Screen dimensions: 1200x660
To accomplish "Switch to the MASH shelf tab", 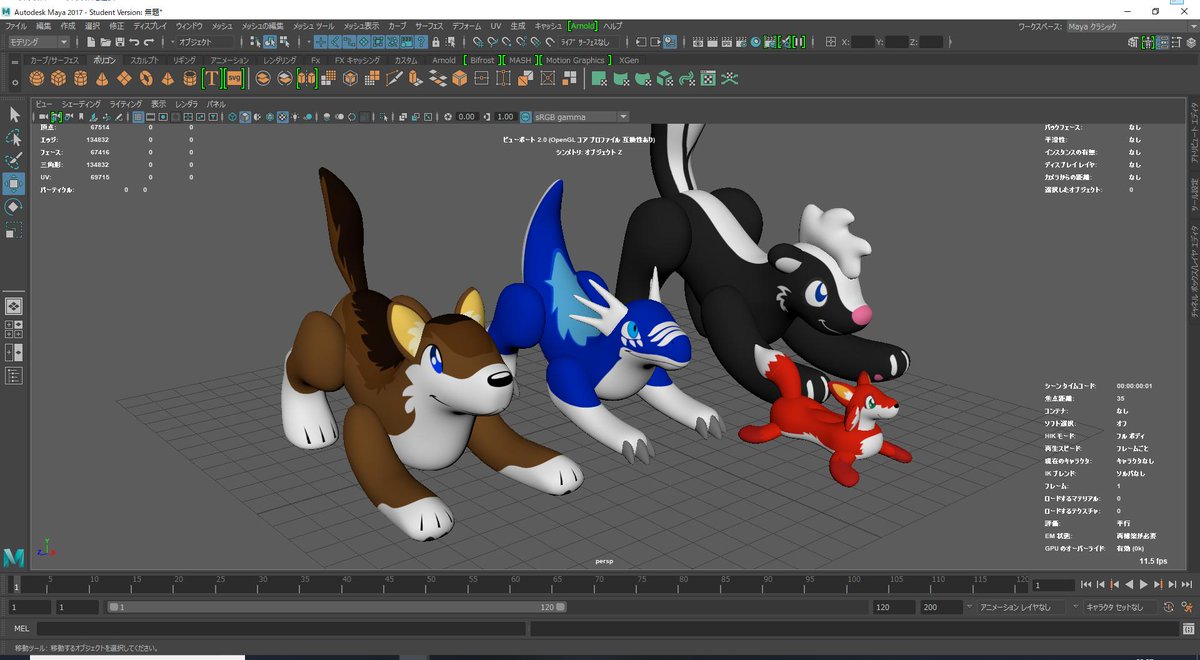I will click(520, 60).
